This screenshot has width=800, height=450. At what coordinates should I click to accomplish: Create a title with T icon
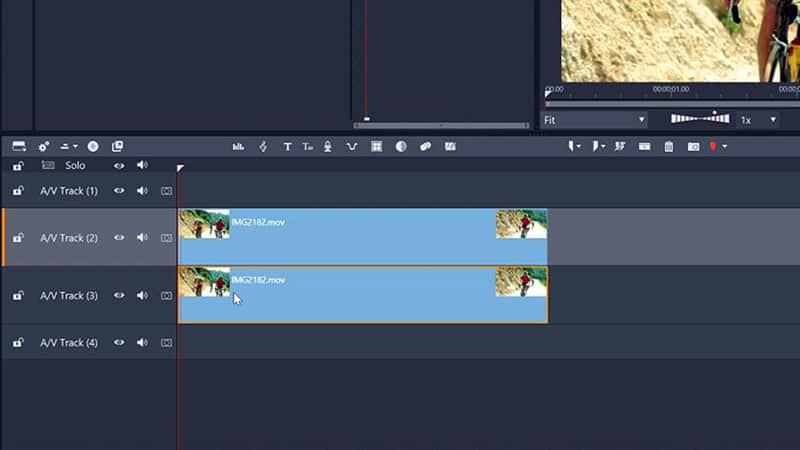point(287,147)
